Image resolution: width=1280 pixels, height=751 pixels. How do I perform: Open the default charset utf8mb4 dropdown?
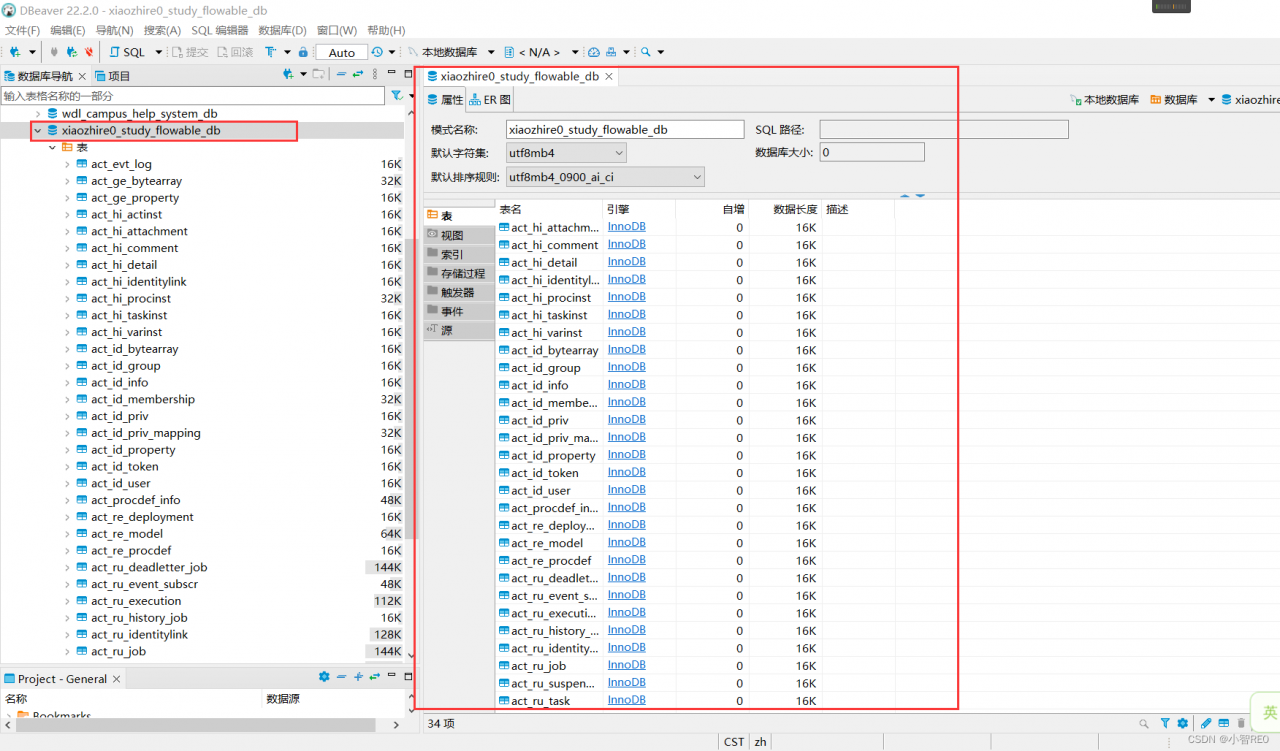click(x=566, y=153)
